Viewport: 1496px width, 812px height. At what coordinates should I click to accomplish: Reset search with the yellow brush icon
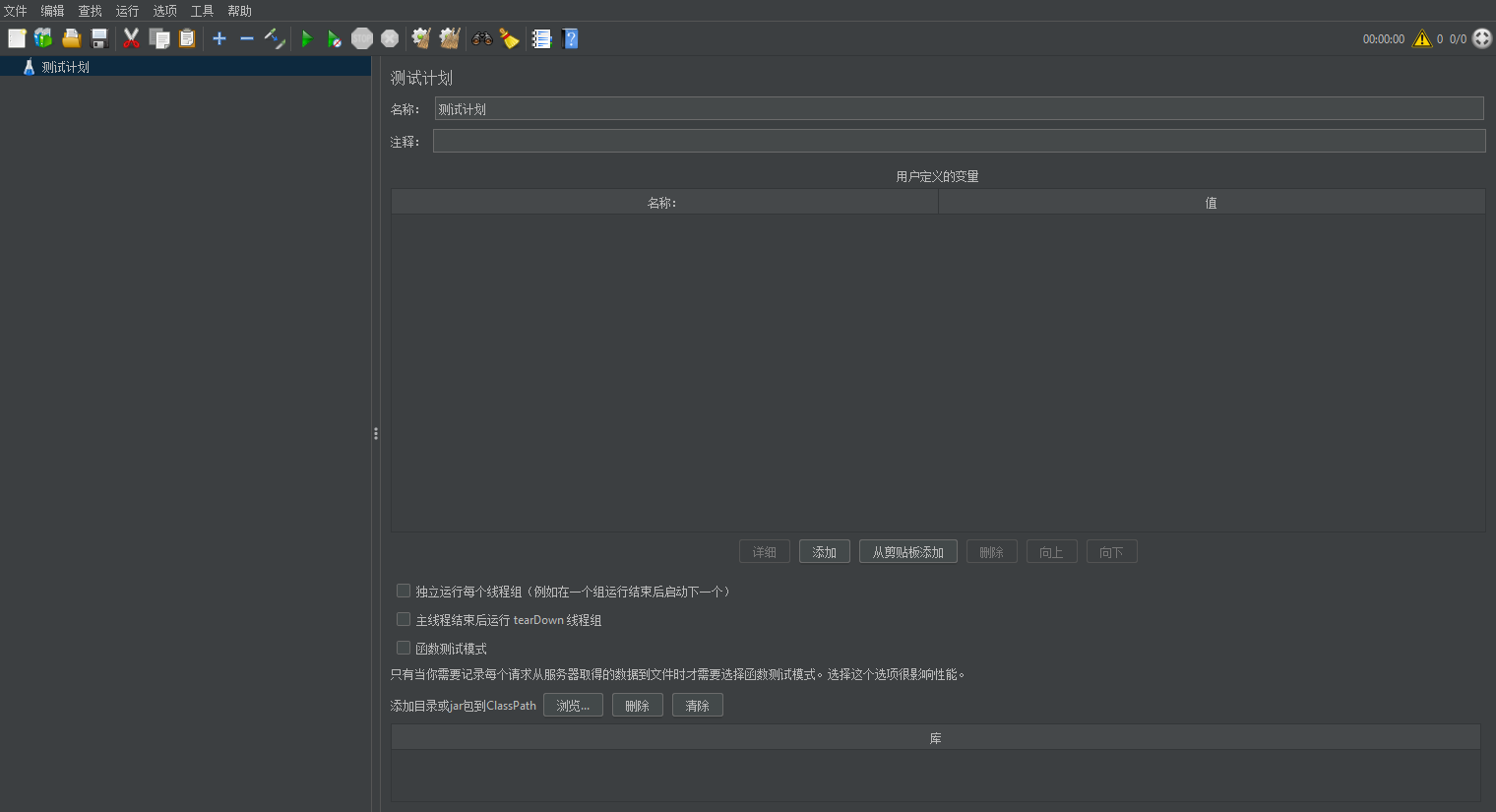point(509,38)
